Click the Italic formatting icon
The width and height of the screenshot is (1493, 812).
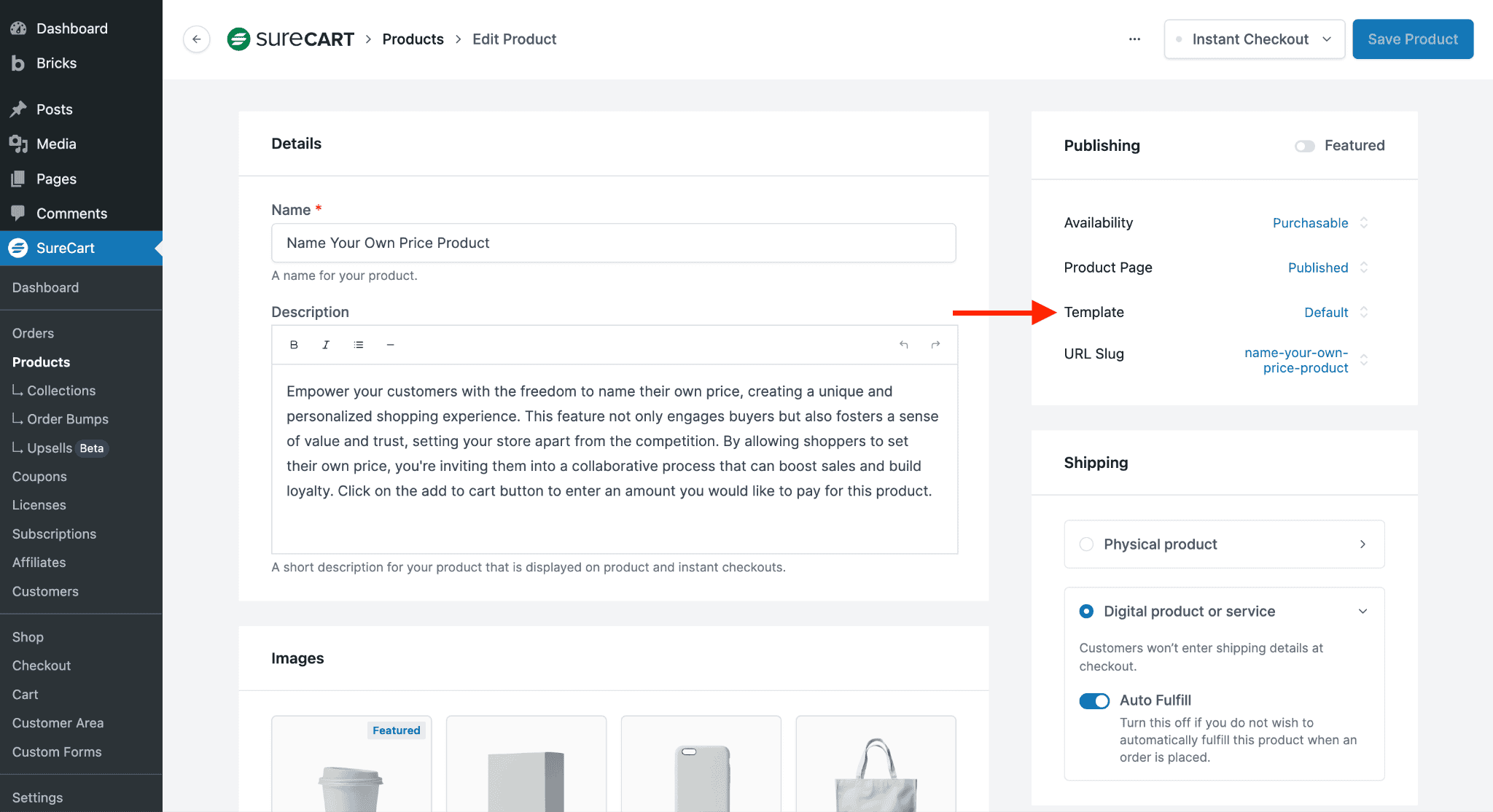326,345
